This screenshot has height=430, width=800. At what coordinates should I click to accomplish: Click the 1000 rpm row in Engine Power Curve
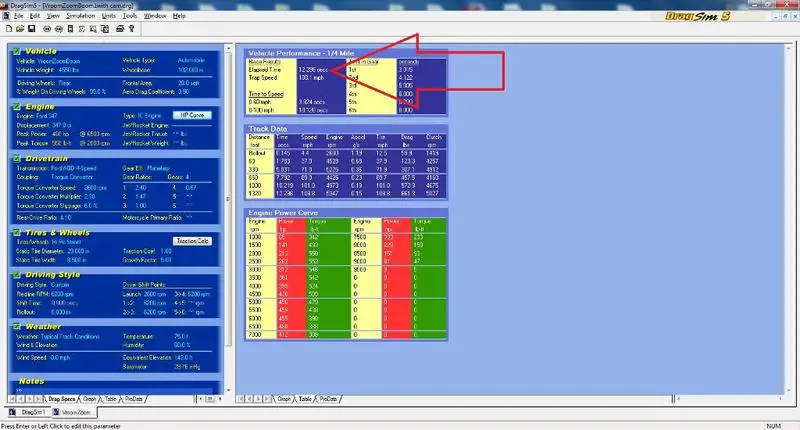[x=346, y=237]
